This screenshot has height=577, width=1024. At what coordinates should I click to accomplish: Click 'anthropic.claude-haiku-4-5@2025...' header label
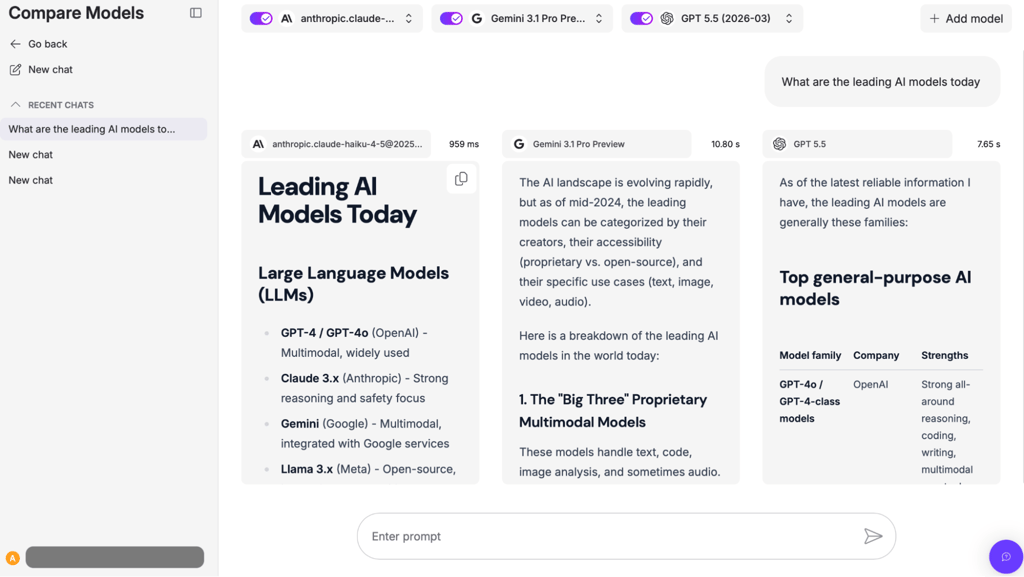[x=347, y=144]
